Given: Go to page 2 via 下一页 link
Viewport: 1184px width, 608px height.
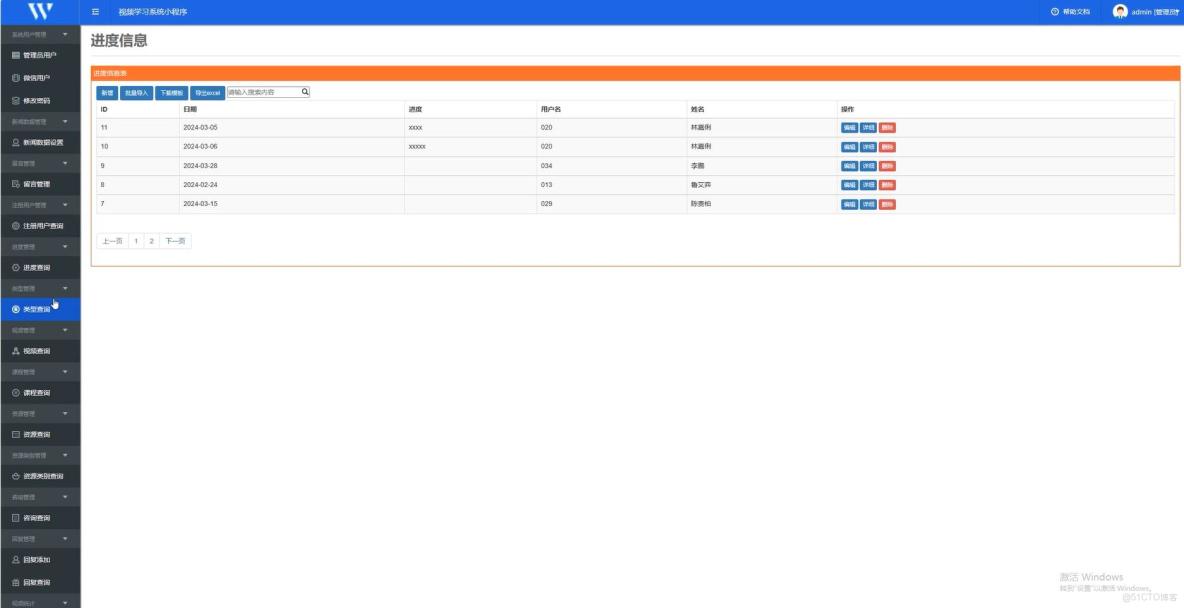Looking at the screenshot, I should pos(175,241).
